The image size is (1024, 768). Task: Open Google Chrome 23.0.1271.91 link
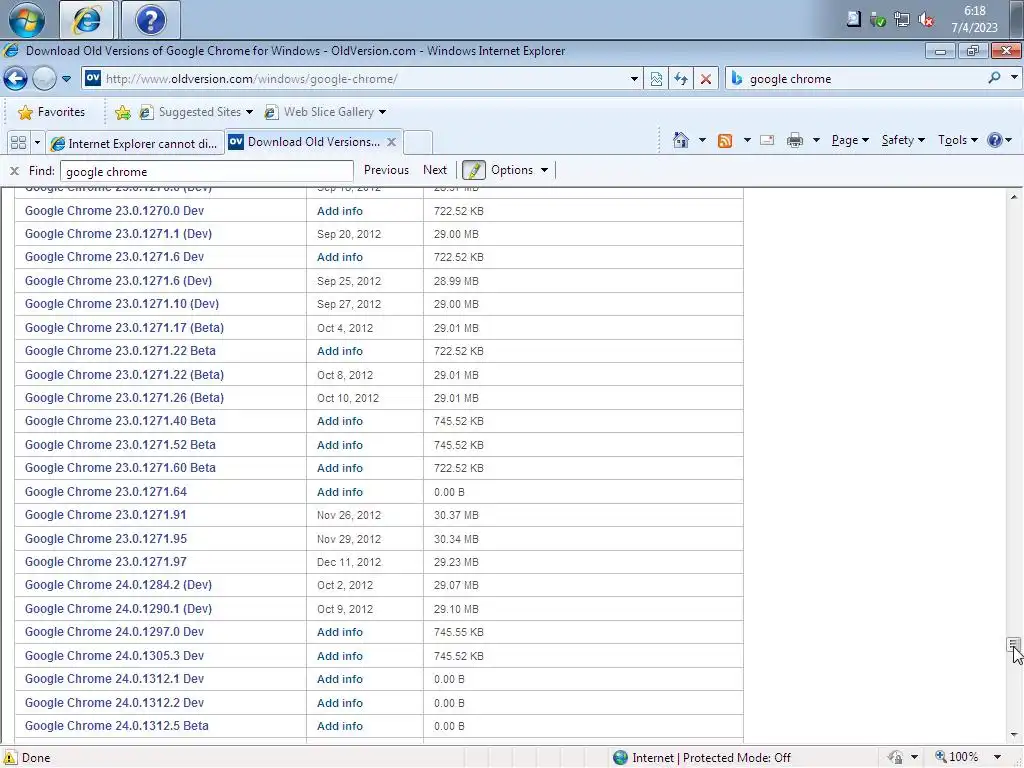[105, 515]
